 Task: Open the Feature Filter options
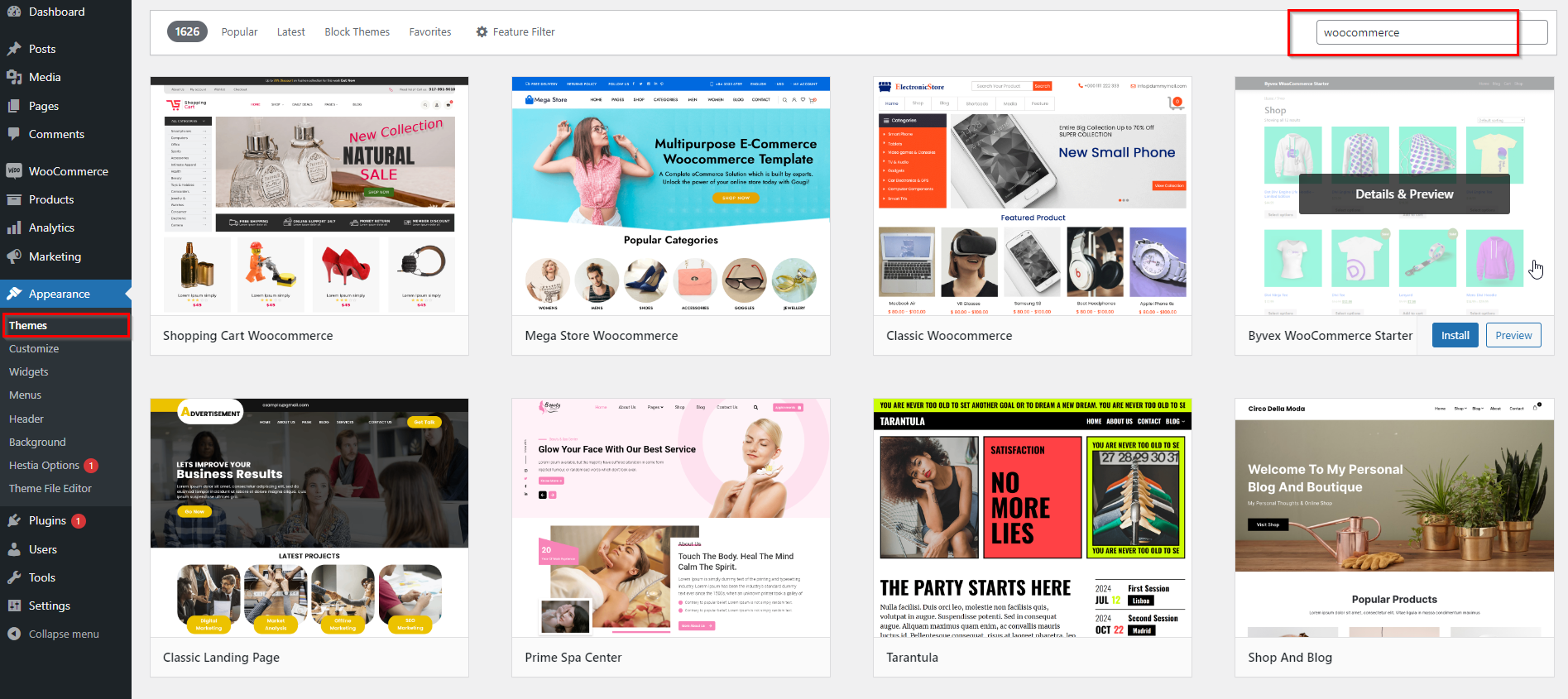pyautogui.click(x=515, y=31)
